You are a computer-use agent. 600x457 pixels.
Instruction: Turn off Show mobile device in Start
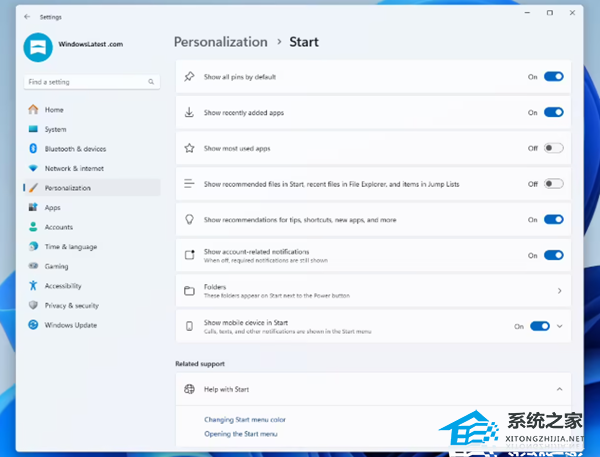click(540, 326)
